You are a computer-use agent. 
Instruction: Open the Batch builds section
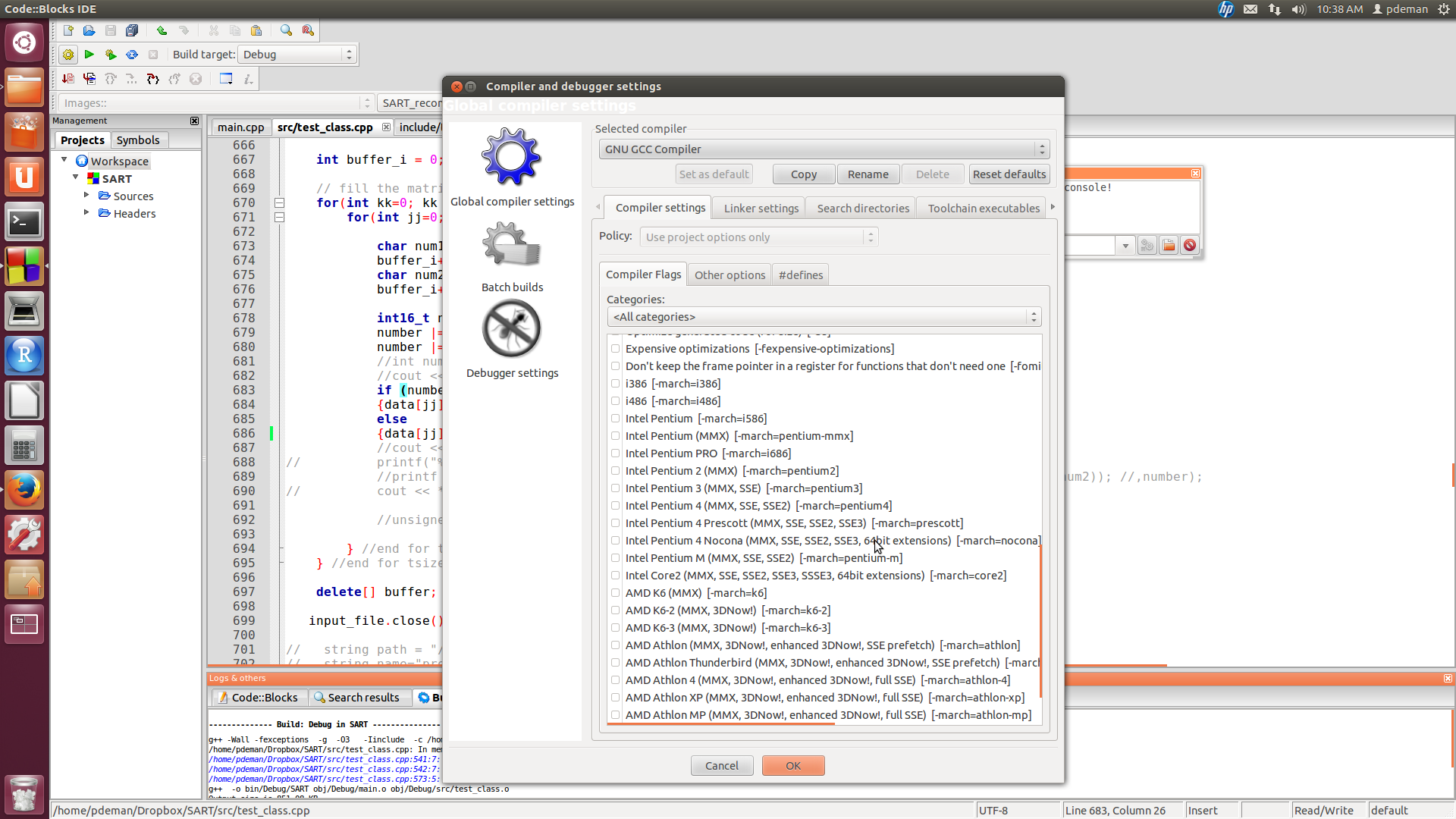pyautogui.click(x=512, y=256)
